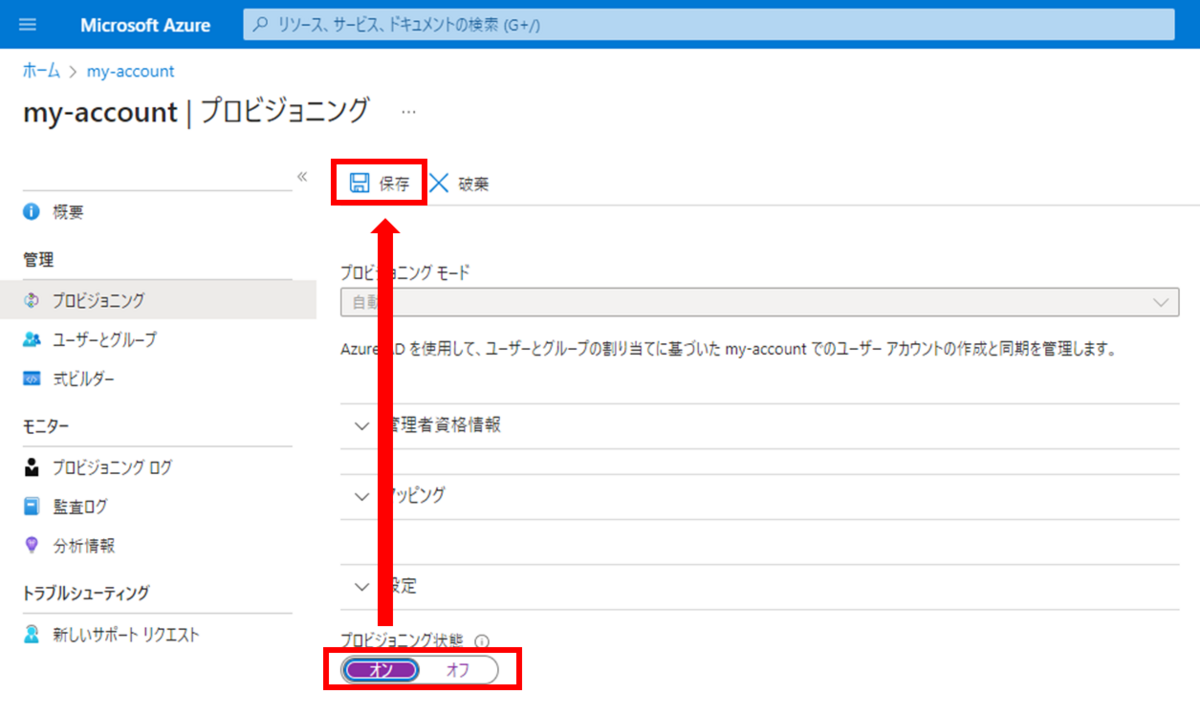Click the 式ビルダー icon
This screenshot has width=1200, height=715.
(x=31, y=379)
